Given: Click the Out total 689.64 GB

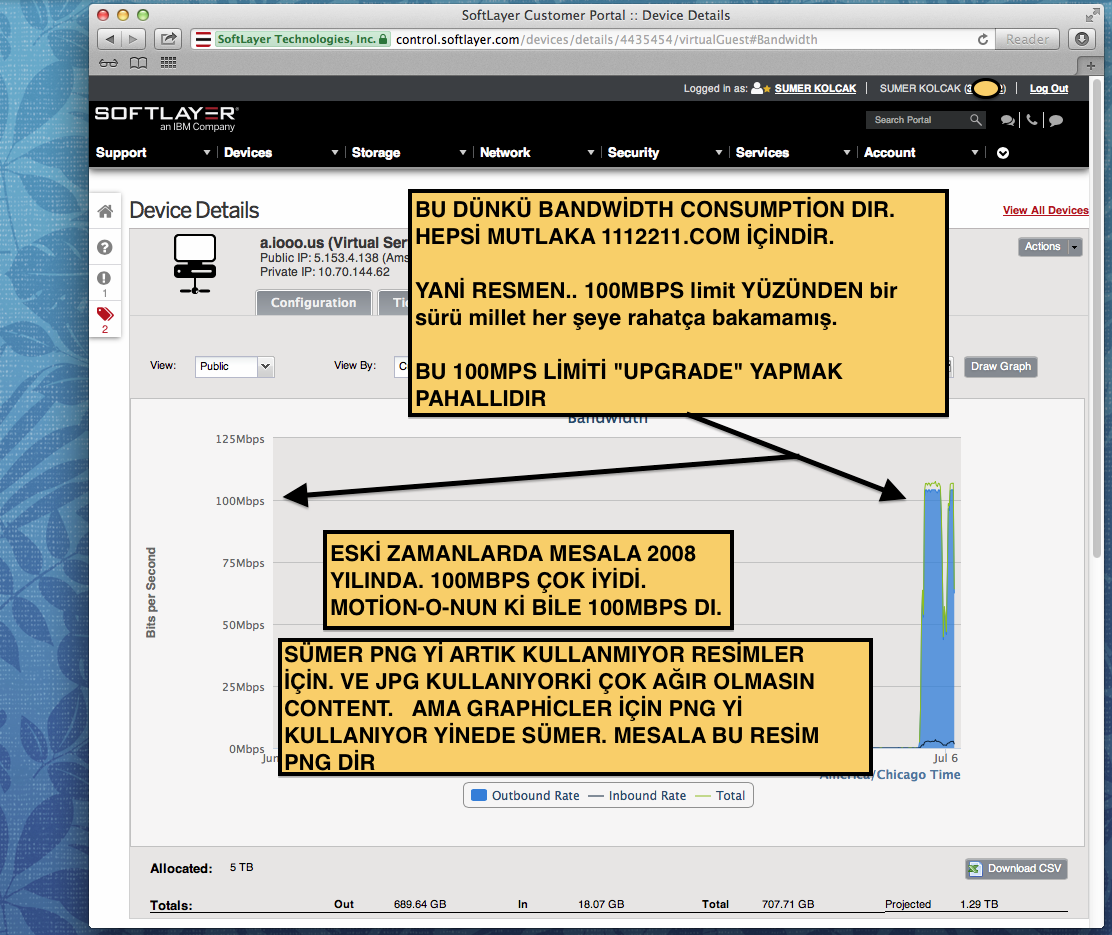Looking at the screenshot, I should pos(420,904).
